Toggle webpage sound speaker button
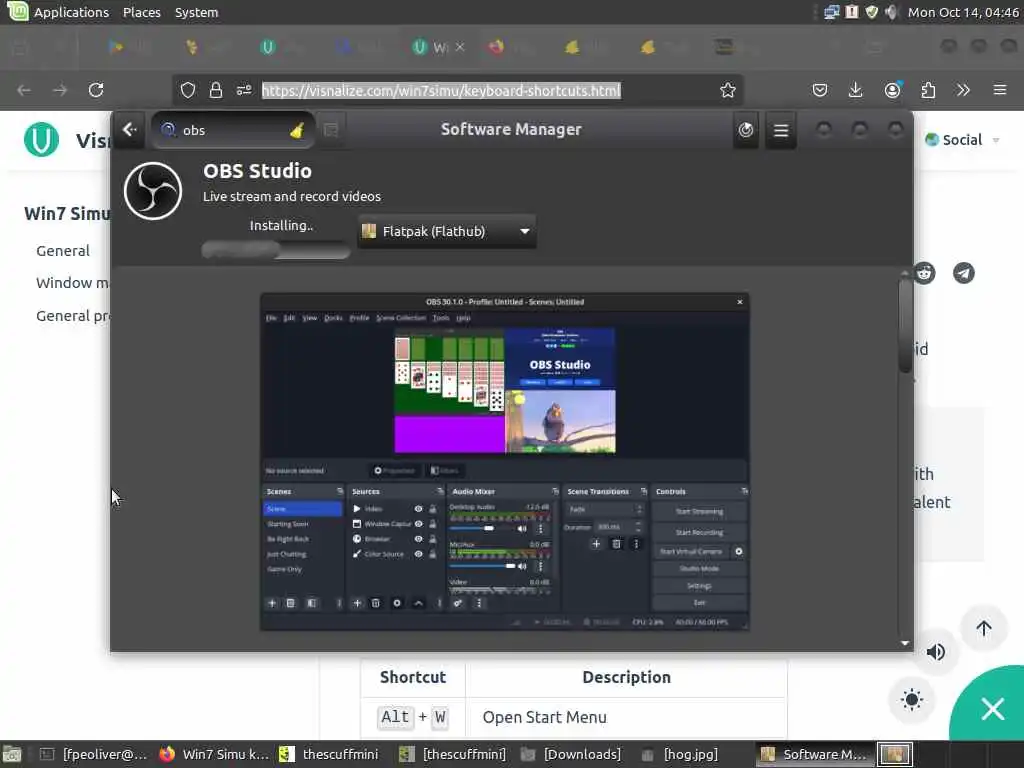 pyautogui.click(x=936, y=652)
